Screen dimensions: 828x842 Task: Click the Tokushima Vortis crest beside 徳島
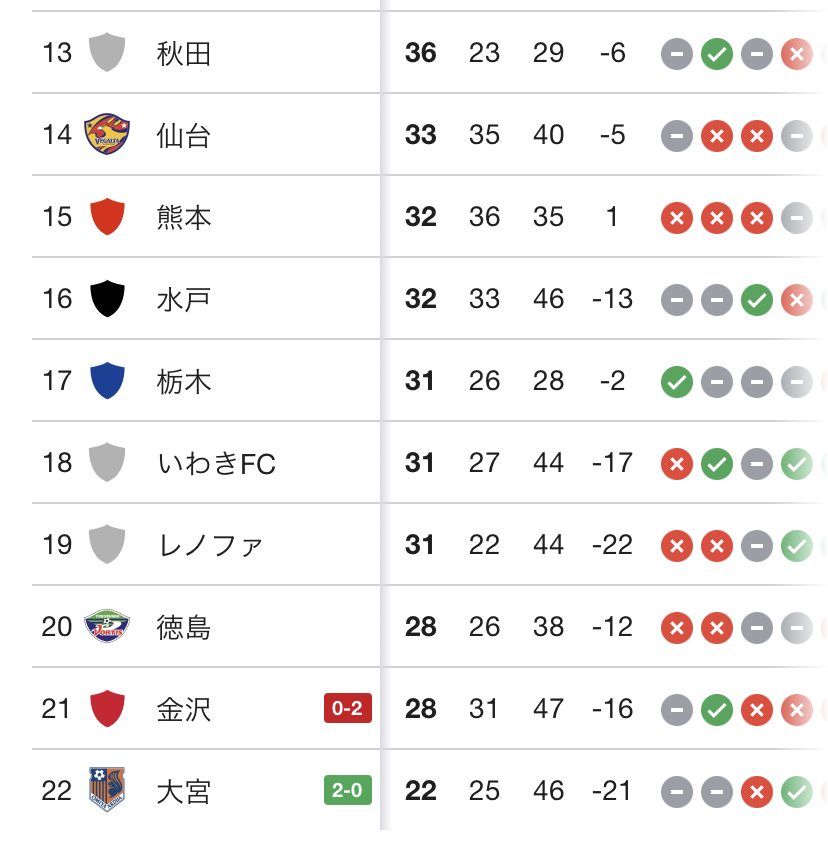[107, 626]
